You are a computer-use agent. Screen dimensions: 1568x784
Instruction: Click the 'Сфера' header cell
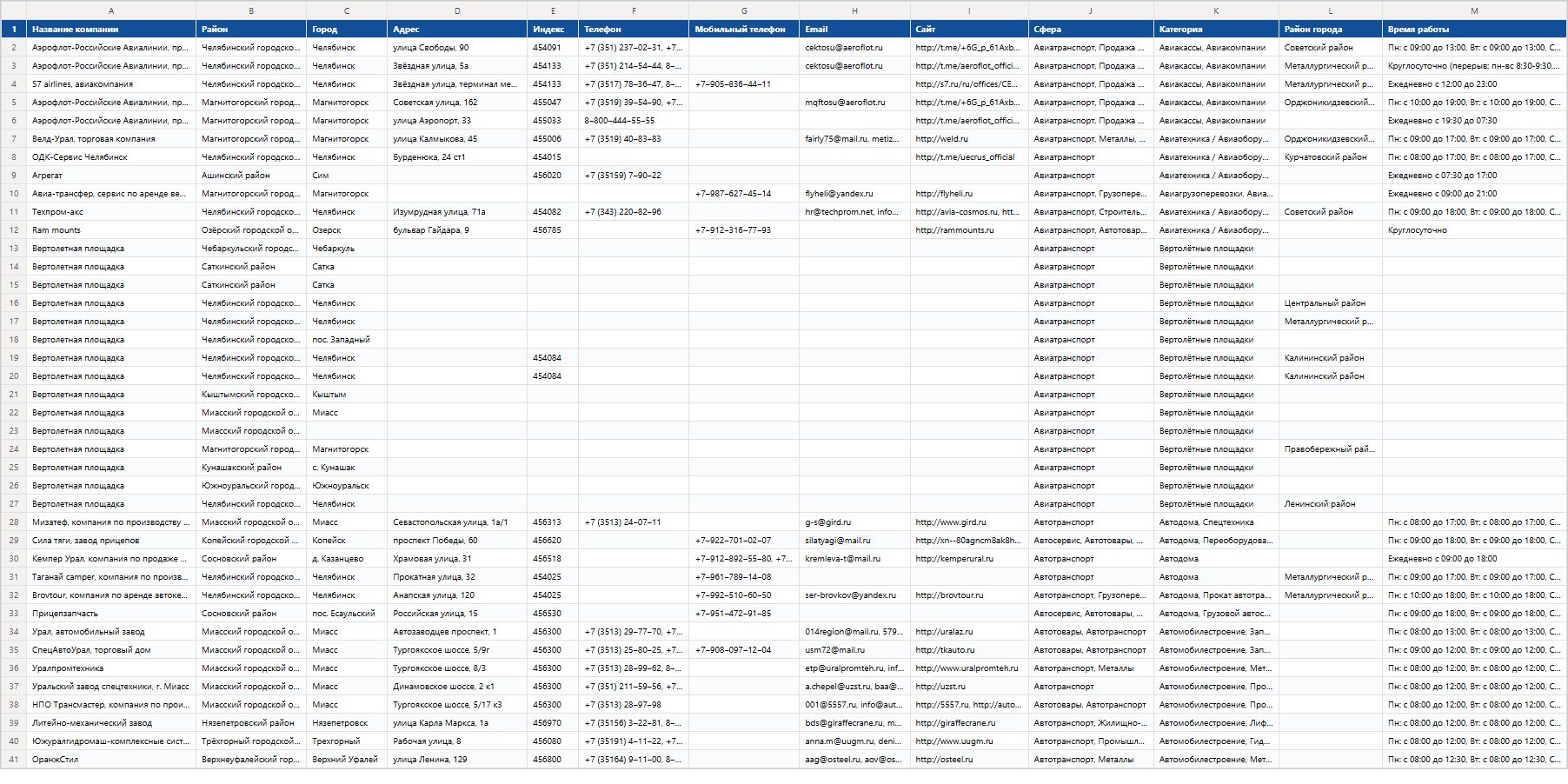[x=1091, y=29]
